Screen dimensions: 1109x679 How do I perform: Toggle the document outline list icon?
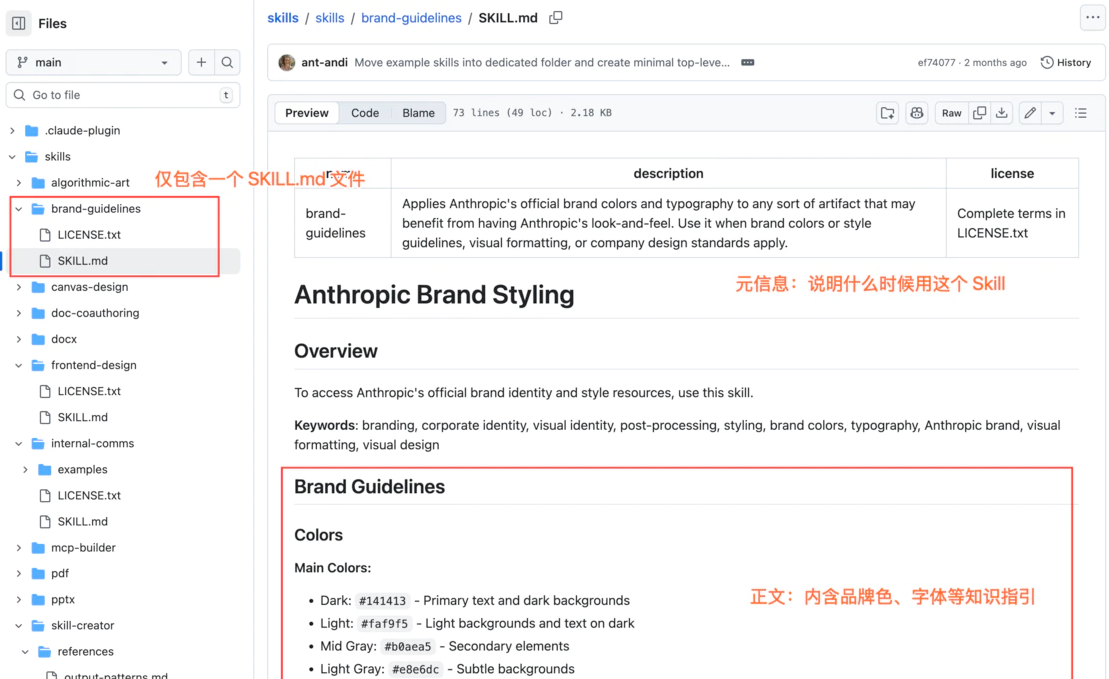click(x=1081, y=113)
